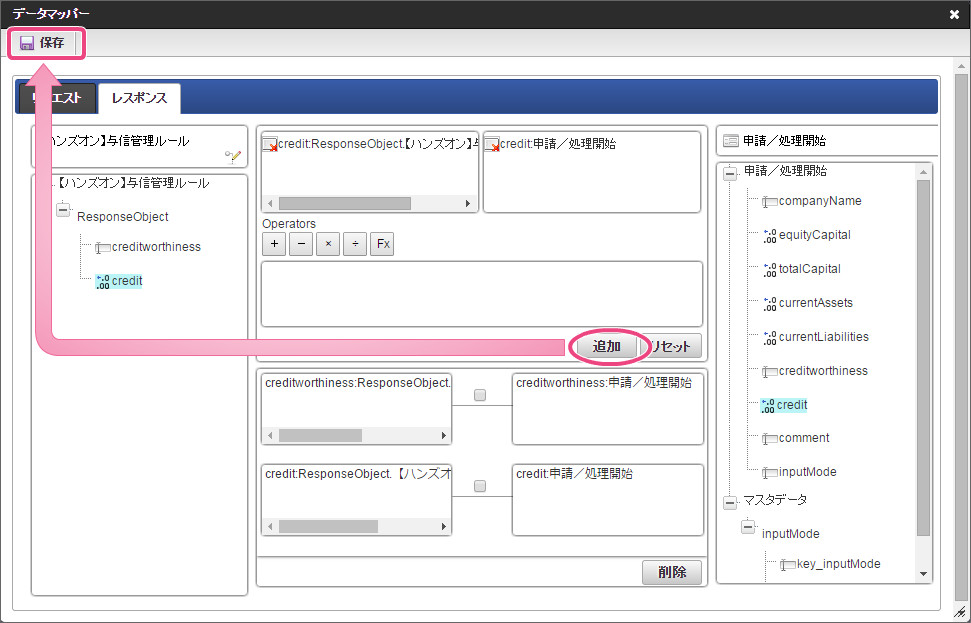Click the key_inputMode field icon
Viewport: 971px width, 623px height.
(x=788, y=565)
